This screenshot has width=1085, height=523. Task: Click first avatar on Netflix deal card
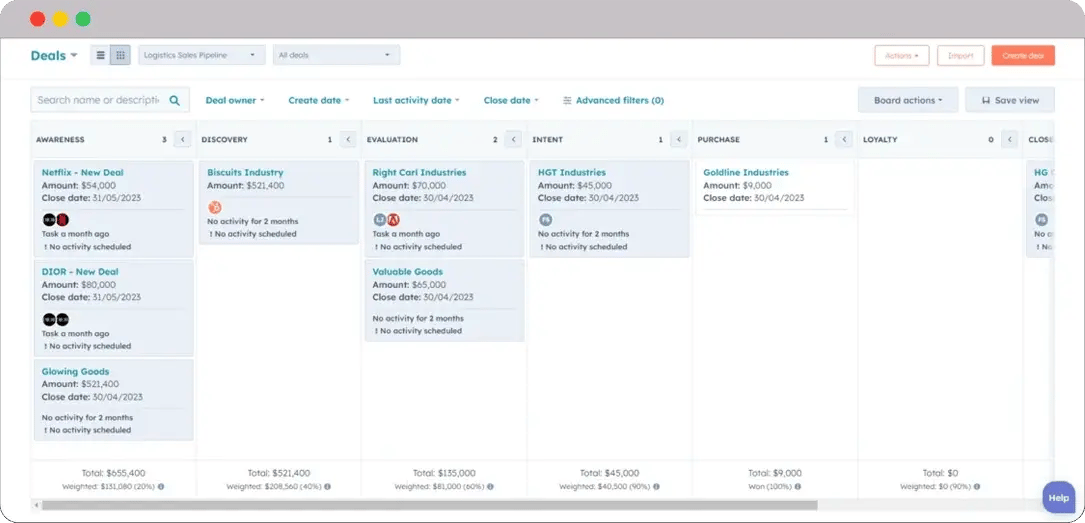[x=49, y=220]
